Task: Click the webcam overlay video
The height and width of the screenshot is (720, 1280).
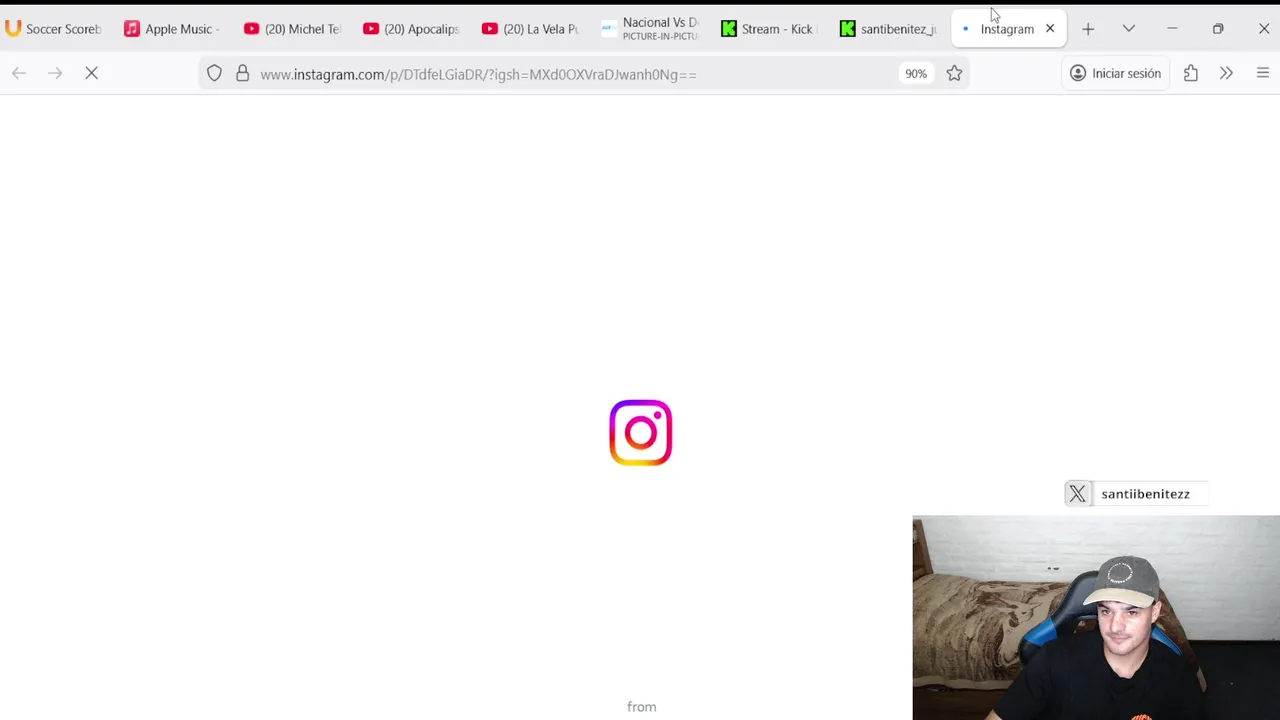Action: tap(1096, 618)
